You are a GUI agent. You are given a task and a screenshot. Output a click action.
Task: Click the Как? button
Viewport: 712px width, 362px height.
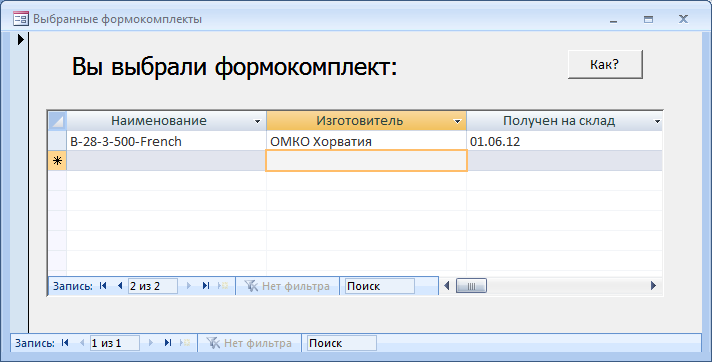point(605,64)
